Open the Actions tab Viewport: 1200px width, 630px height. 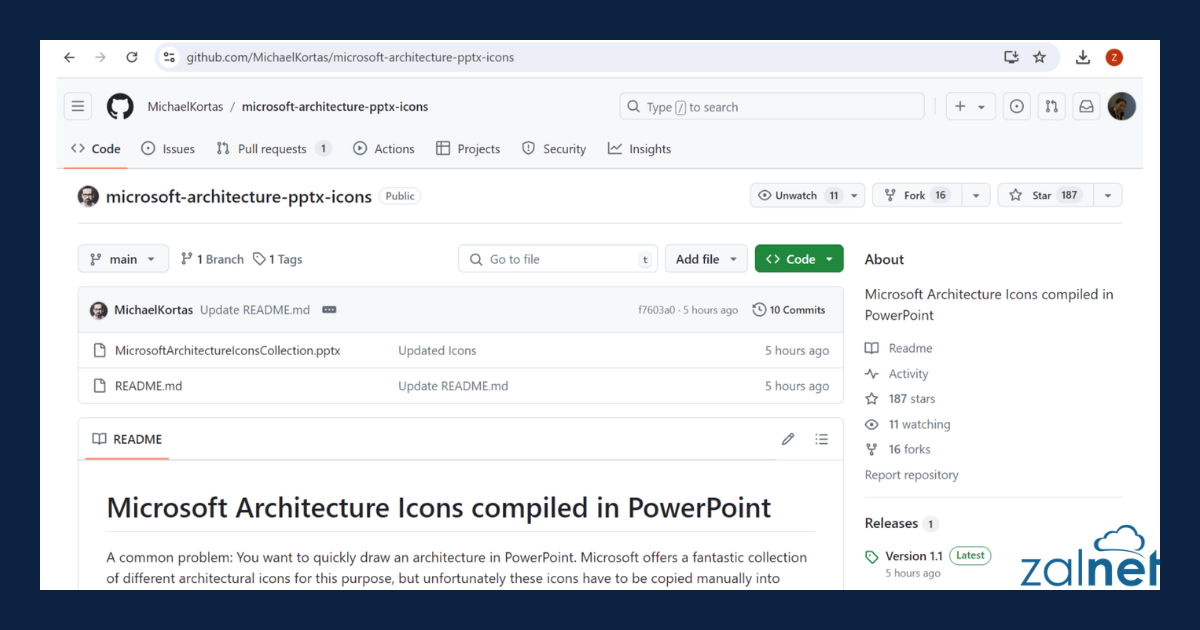(x=384, y=149)
